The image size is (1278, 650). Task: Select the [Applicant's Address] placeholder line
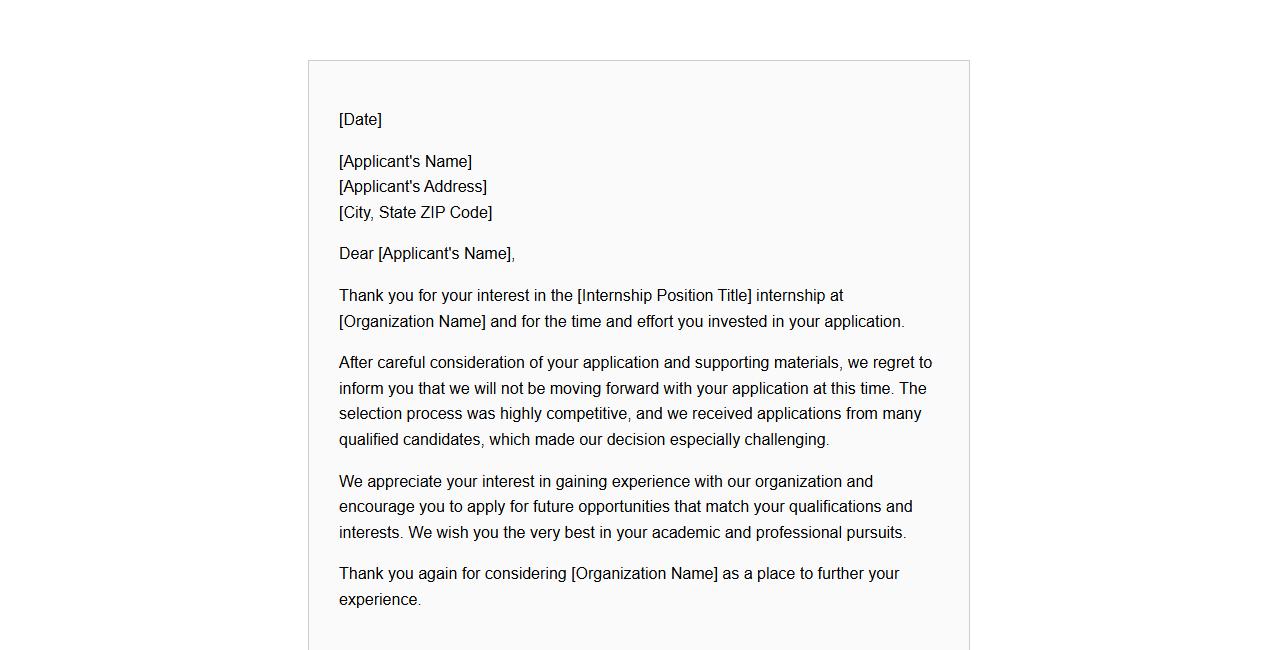pyautogui.click(x=412, y=187)
